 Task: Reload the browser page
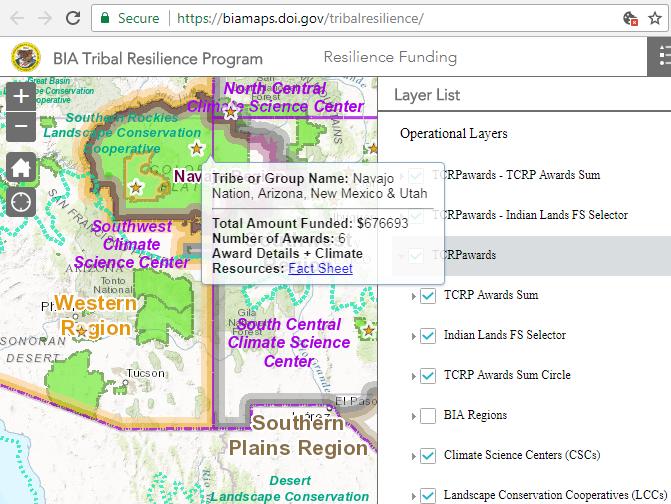[x=73, y=18]
